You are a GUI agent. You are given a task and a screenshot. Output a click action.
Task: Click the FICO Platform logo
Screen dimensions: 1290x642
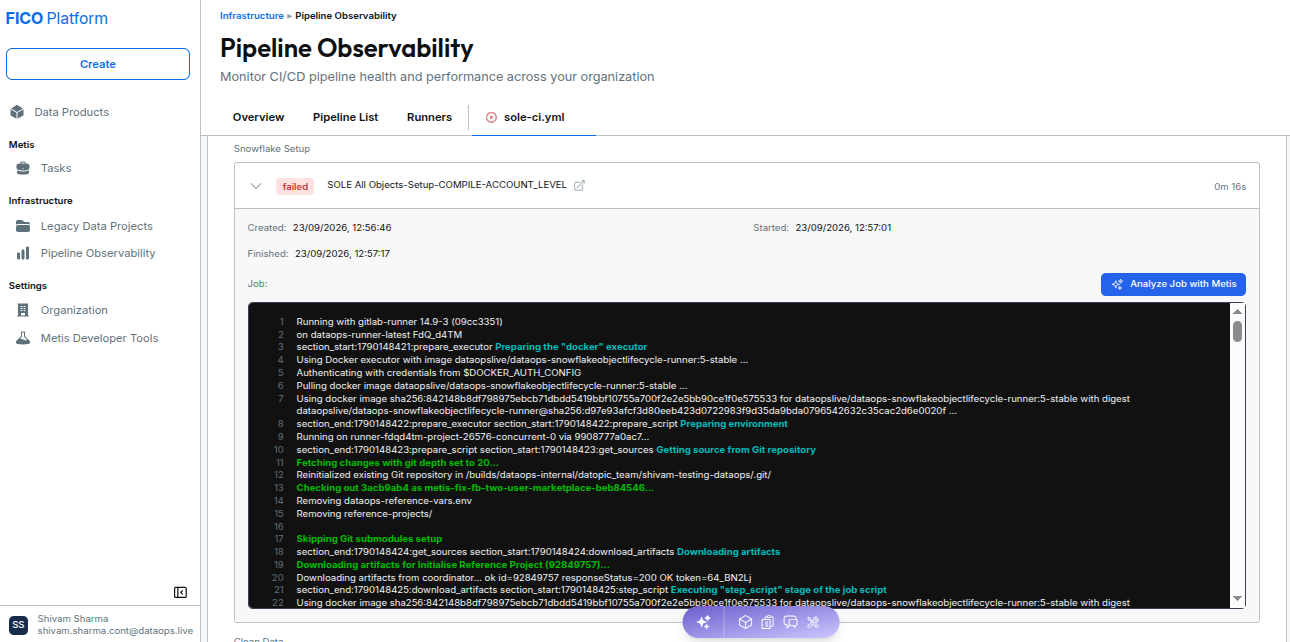coord(57,18)
